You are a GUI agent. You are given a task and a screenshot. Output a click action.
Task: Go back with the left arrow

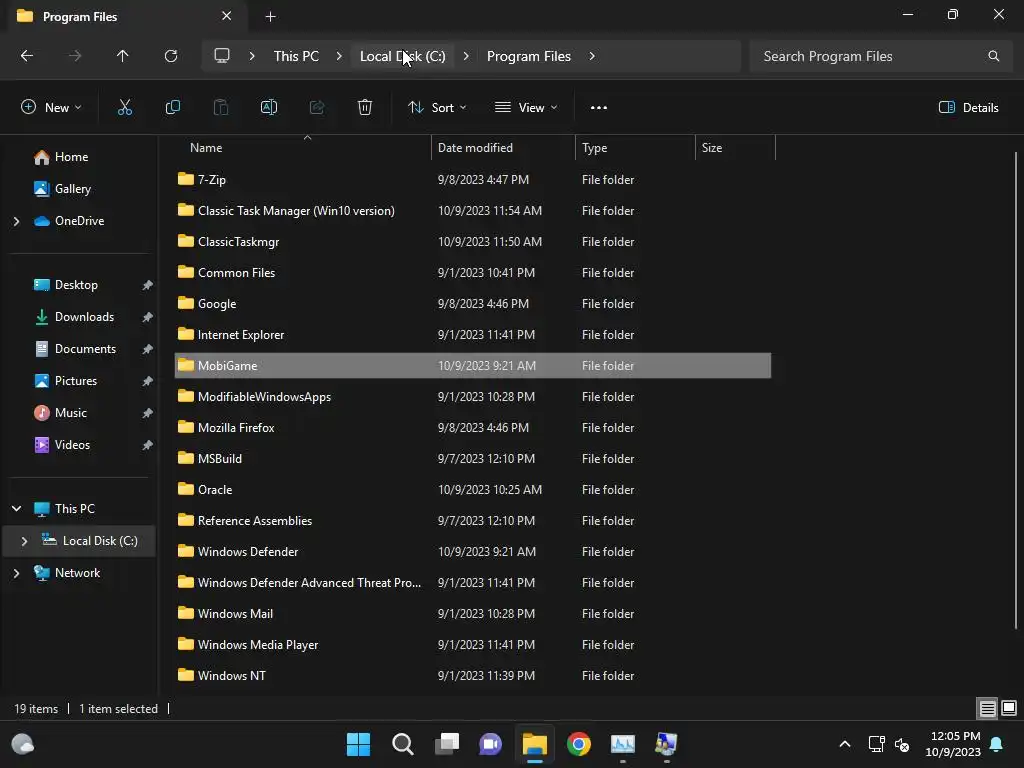27,56
